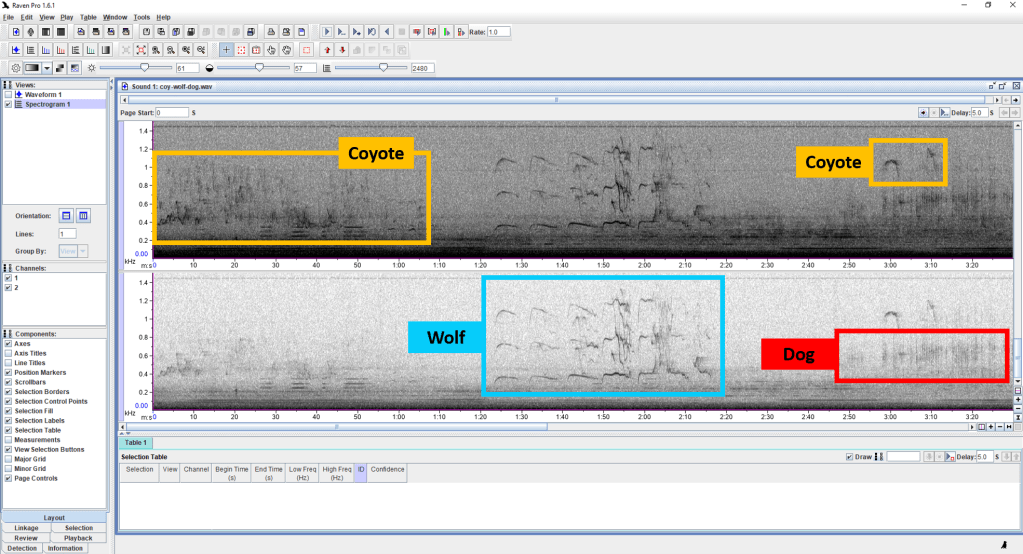Toggle the Axis Titles component checkbox

[x=8, y=353]
